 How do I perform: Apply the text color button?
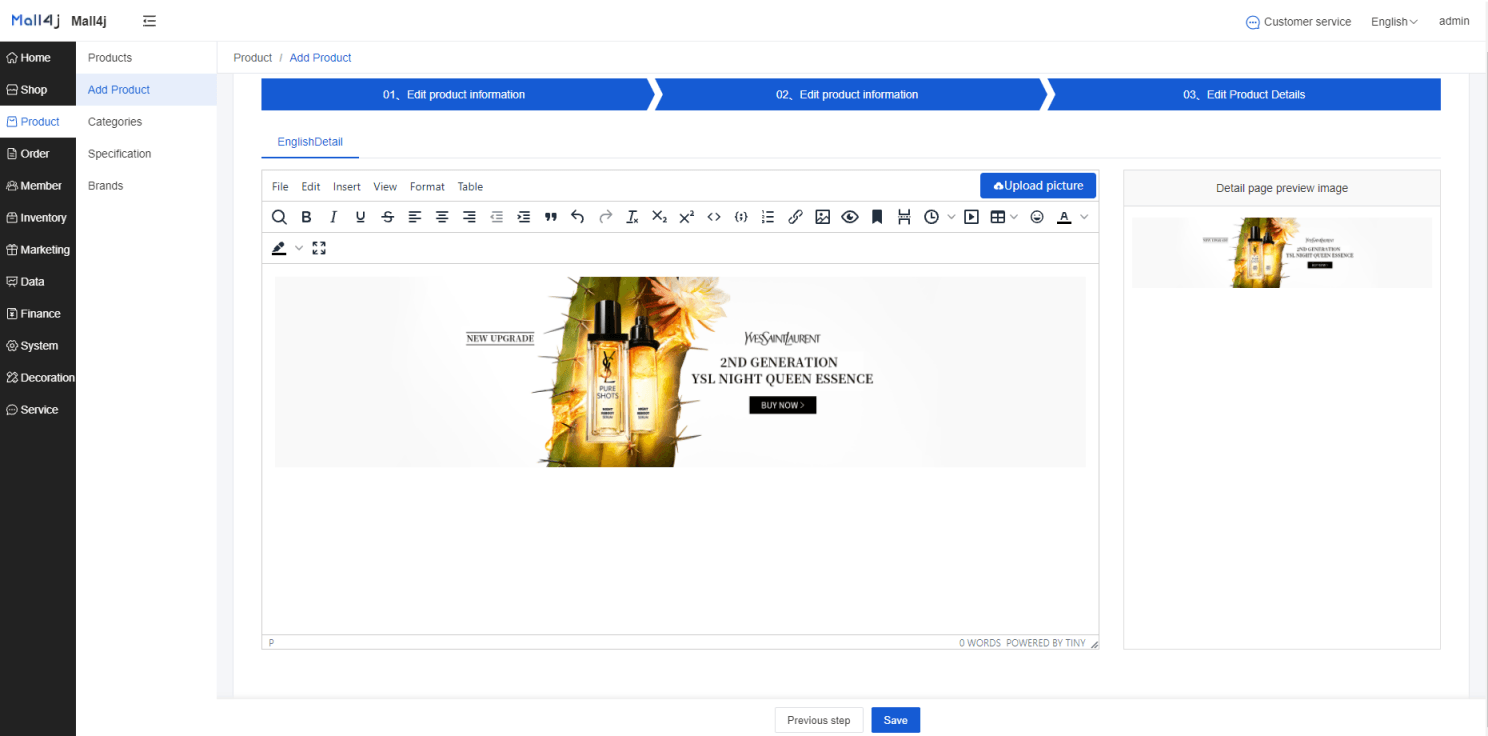coord(1064,217)
